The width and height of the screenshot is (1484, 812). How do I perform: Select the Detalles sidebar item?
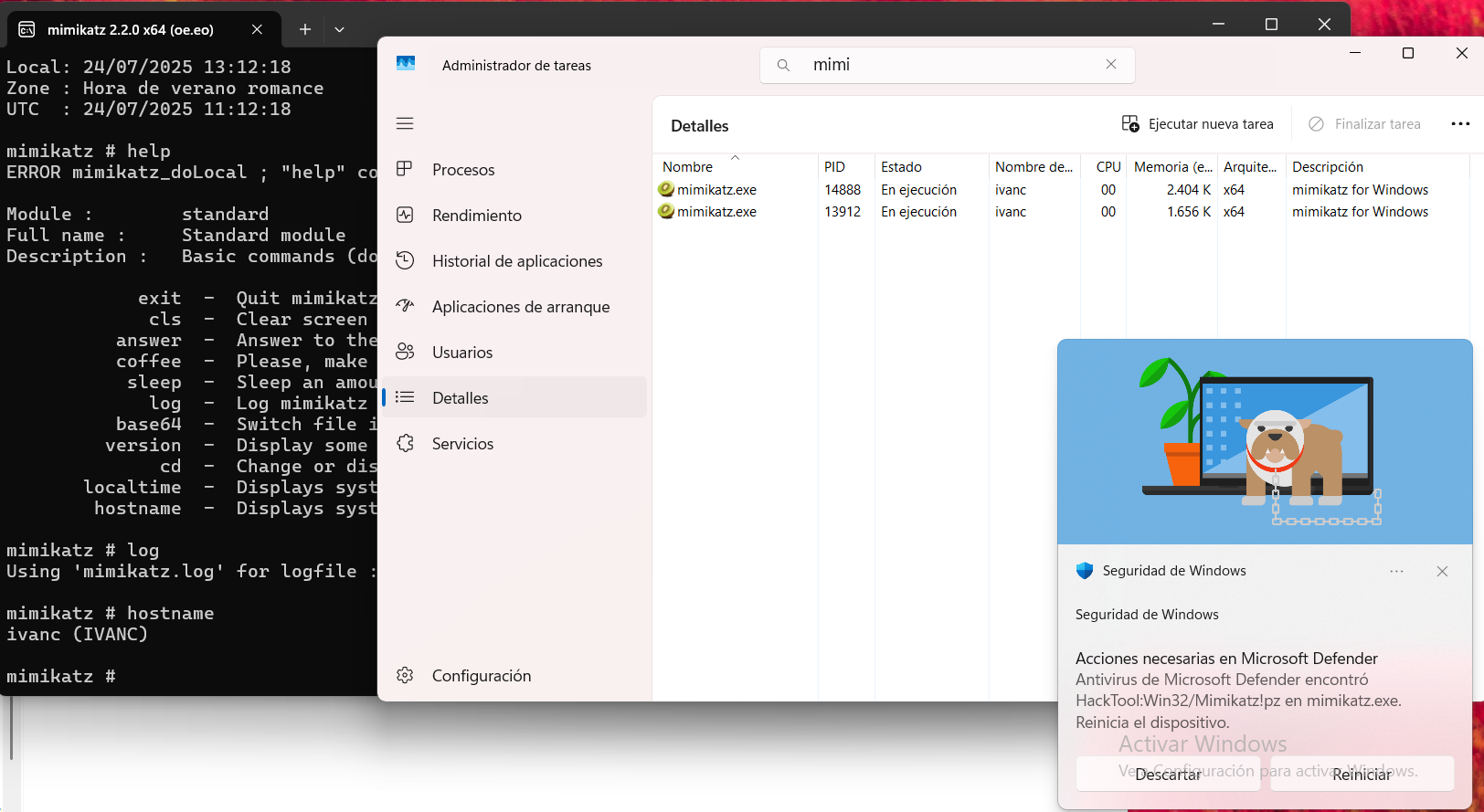pos(514,398)
